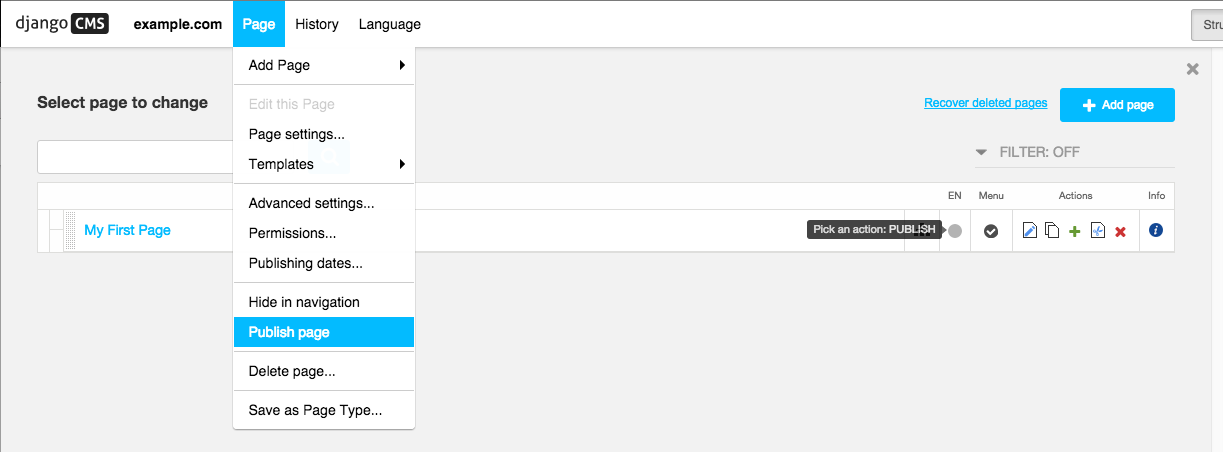Open the My First Page link
The image size is (1223, 452).
pyautogui.click(x=127, y=230)
